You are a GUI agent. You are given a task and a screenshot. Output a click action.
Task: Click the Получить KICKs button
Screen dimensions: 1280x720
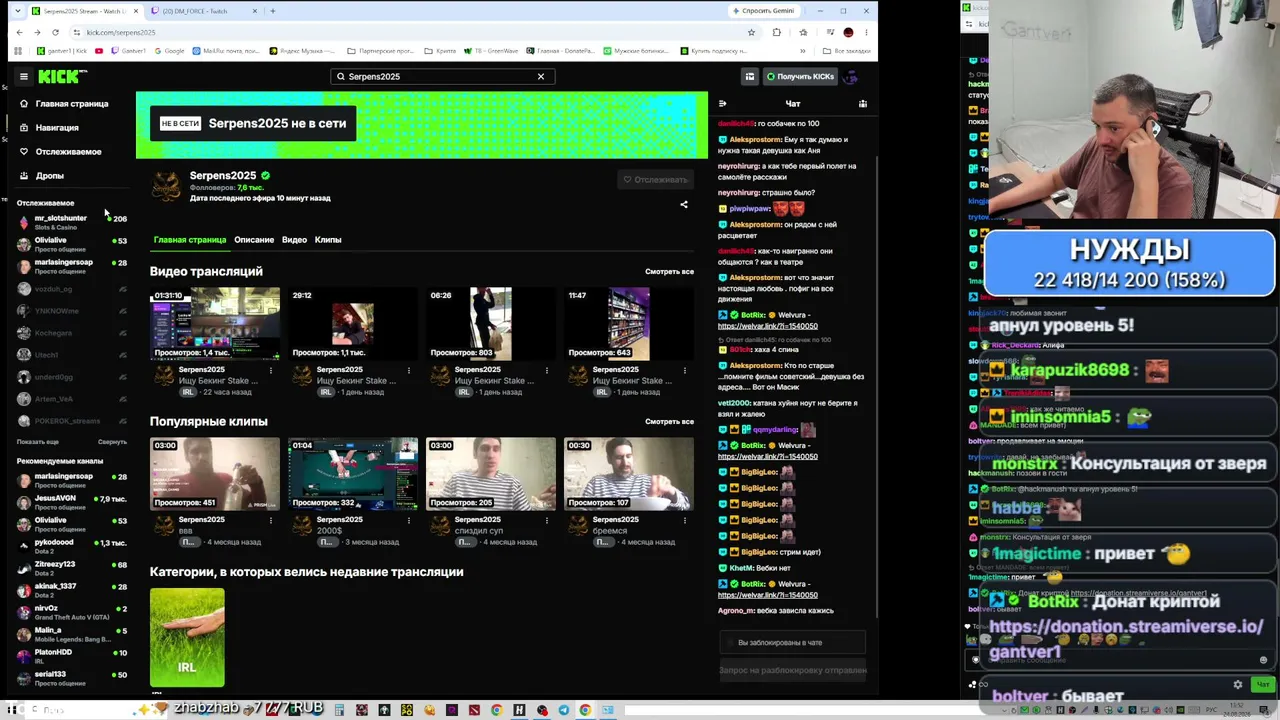coord(800,76)
